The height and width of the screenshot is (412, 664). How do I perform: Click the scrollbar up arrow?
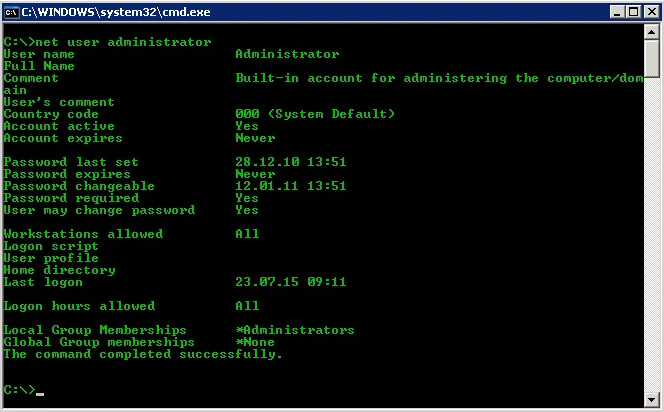click(651, 32)
